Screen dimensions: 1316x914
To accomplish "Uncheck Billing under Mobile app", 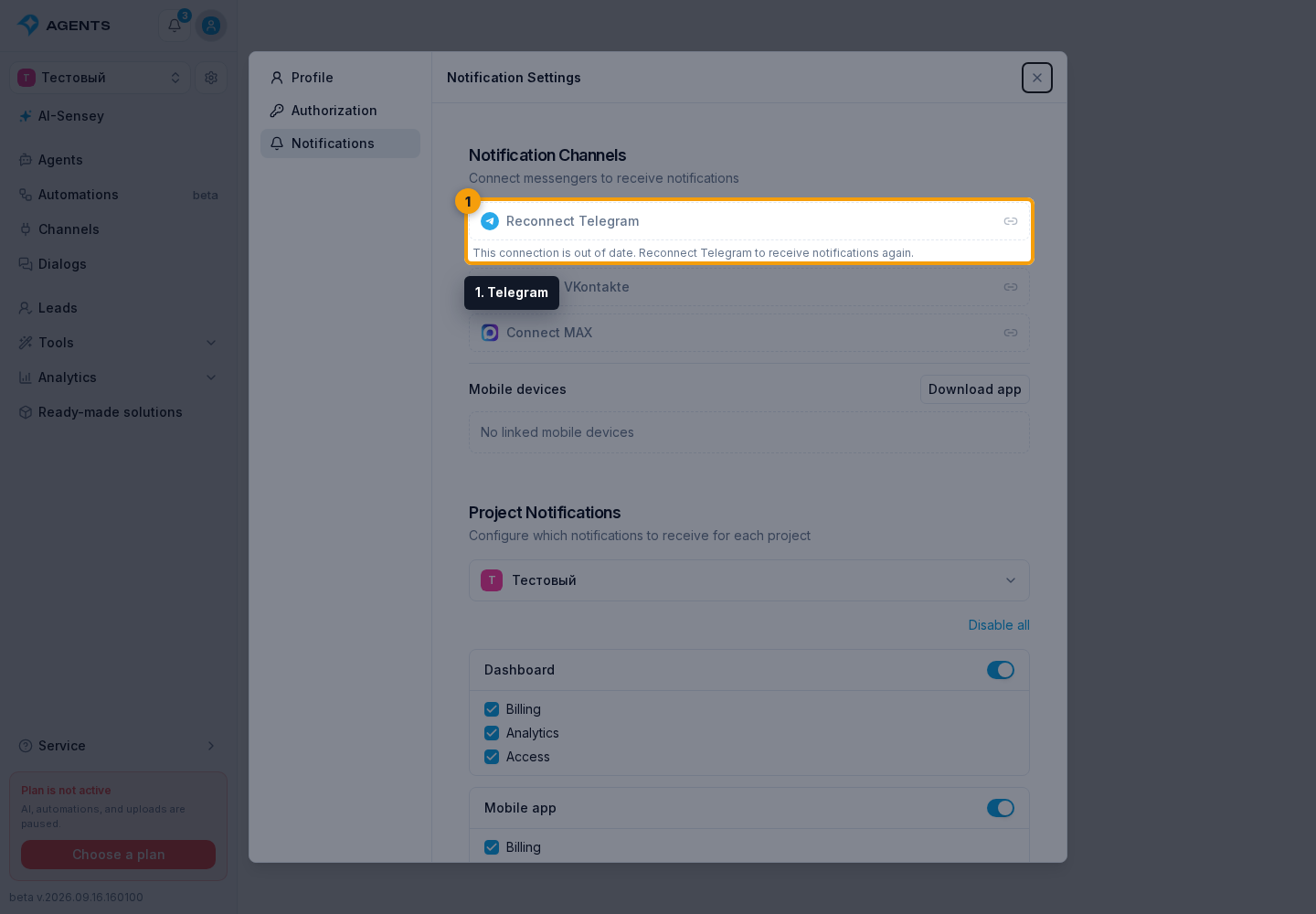I will (492, 847).
